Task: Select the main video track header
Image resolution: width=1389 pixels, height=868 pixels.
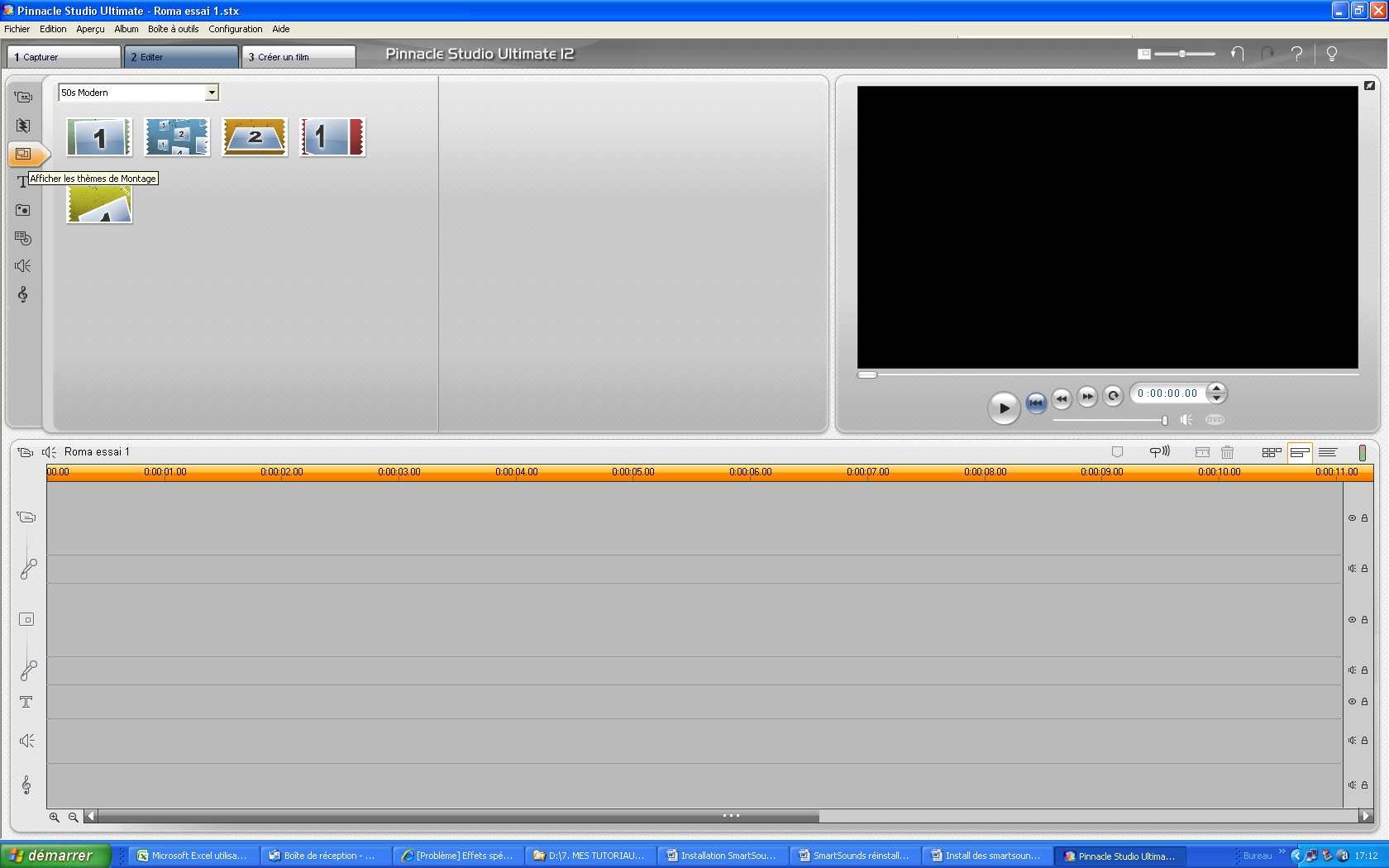Action: [x=26, y=517]
